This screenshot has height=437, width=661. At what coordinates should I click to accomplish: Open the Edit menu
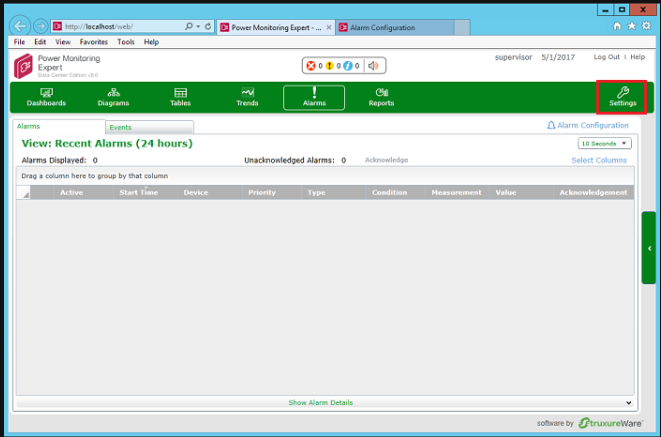(x=40, y=42)
